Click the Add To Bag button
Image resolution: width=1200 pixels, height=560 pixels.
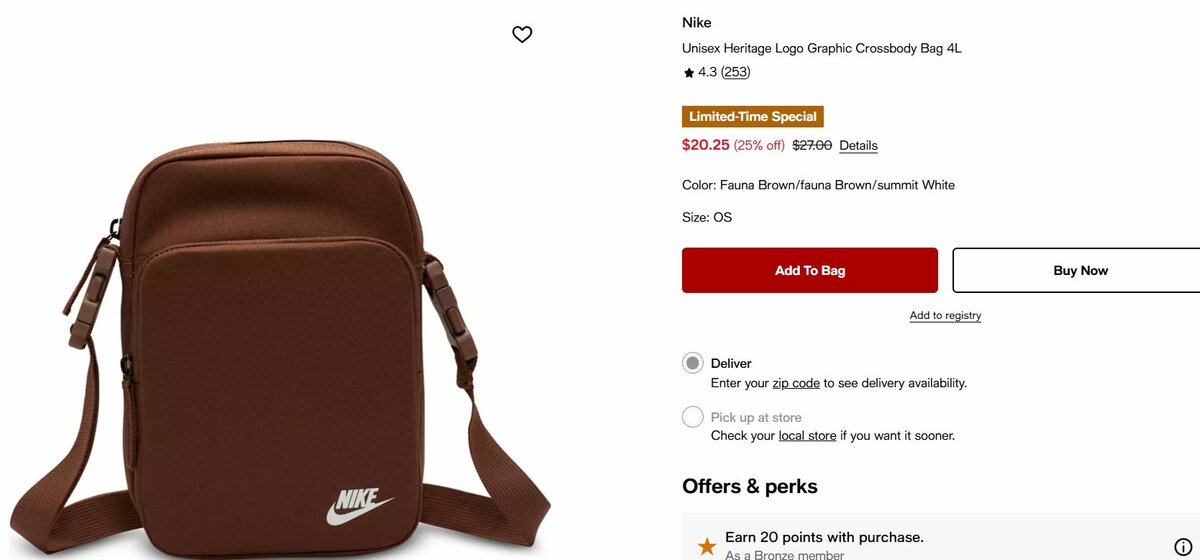coord(810,270)
